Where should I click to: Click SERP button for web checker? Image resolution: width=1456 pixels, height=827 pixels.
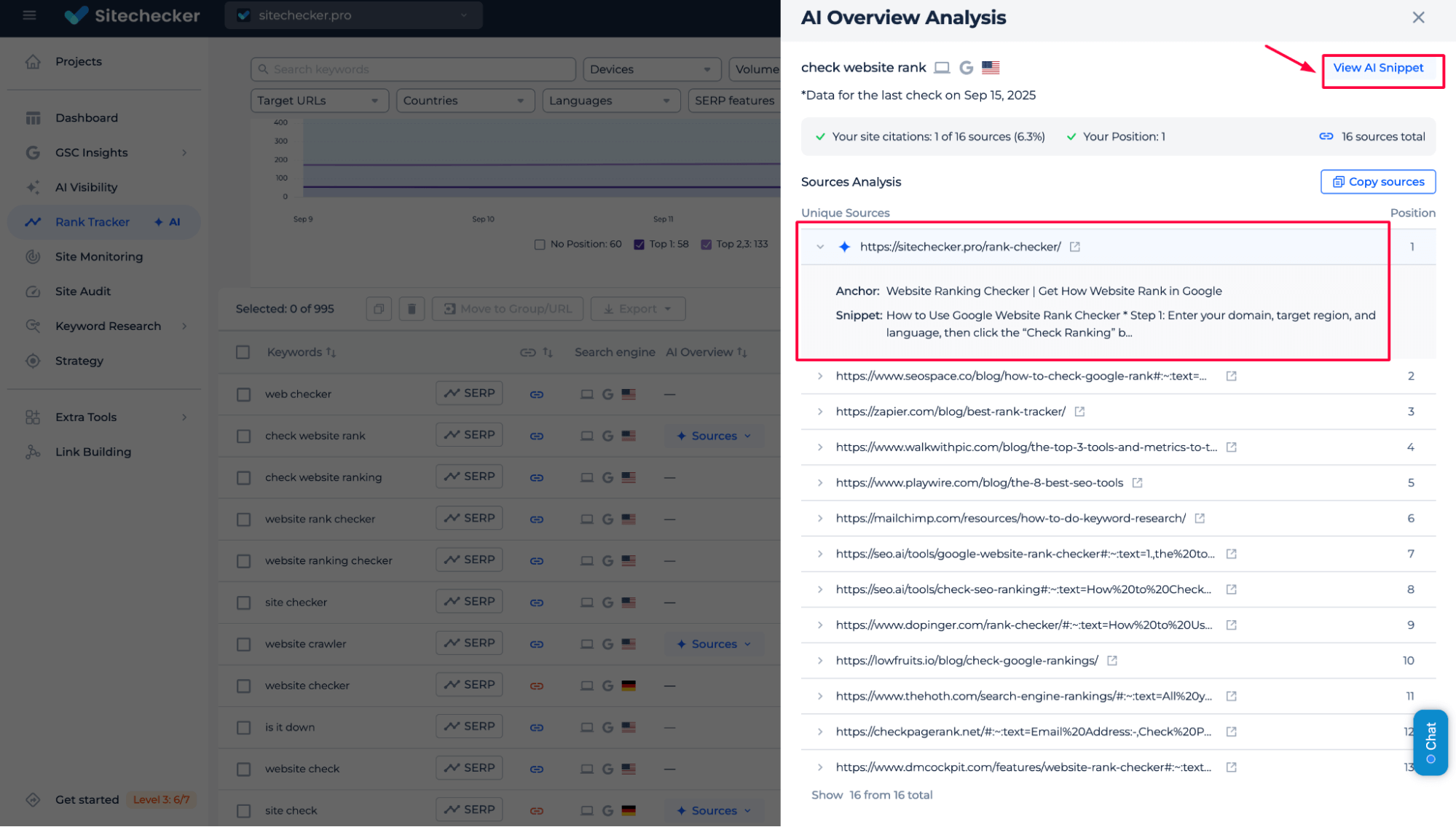pyautogui.click(x=469, y=393)
